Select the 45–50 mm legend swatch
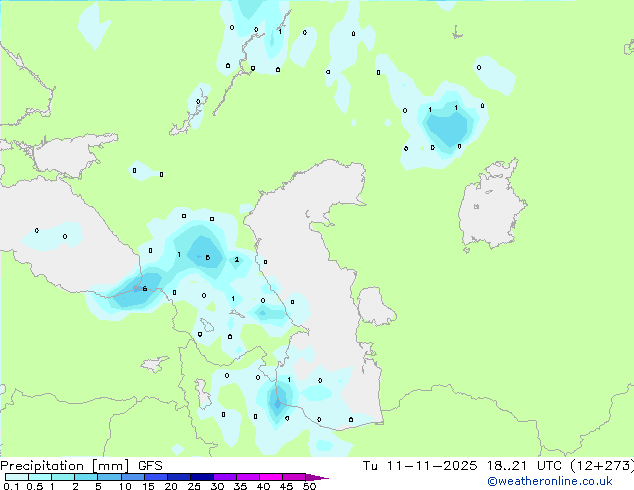 (294, 477)
